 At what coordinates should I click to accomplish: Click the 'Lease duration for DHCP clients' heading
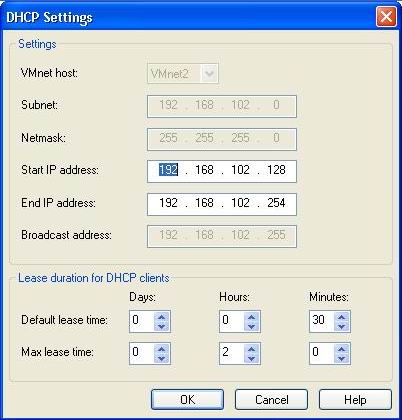click(x=94, y=278)
